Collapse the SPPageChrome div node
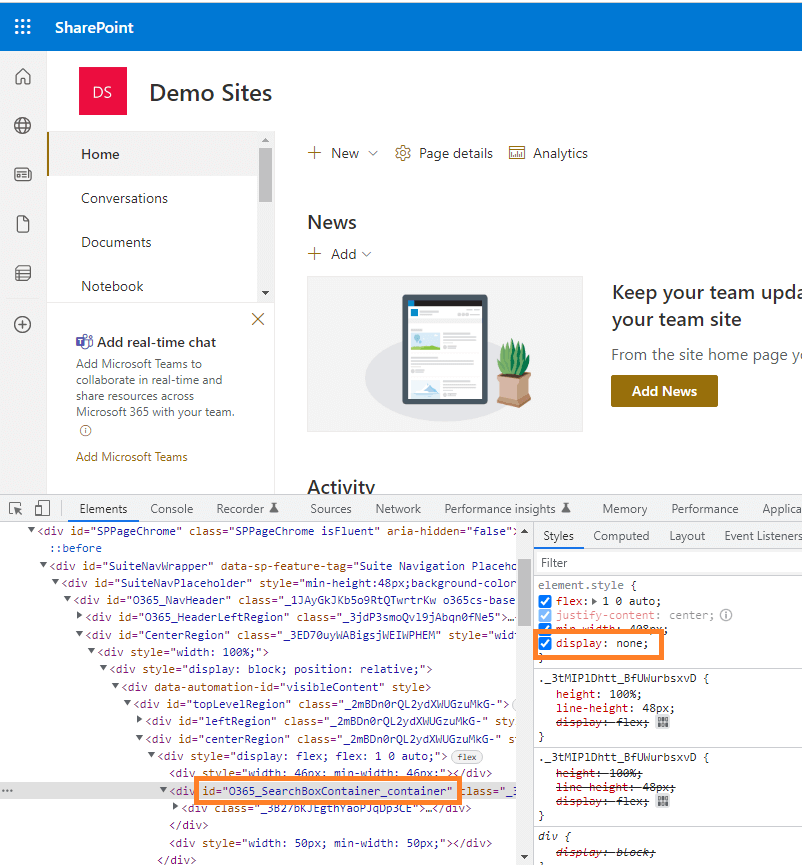This screenshot has width=802, height=865. [31, 530]
